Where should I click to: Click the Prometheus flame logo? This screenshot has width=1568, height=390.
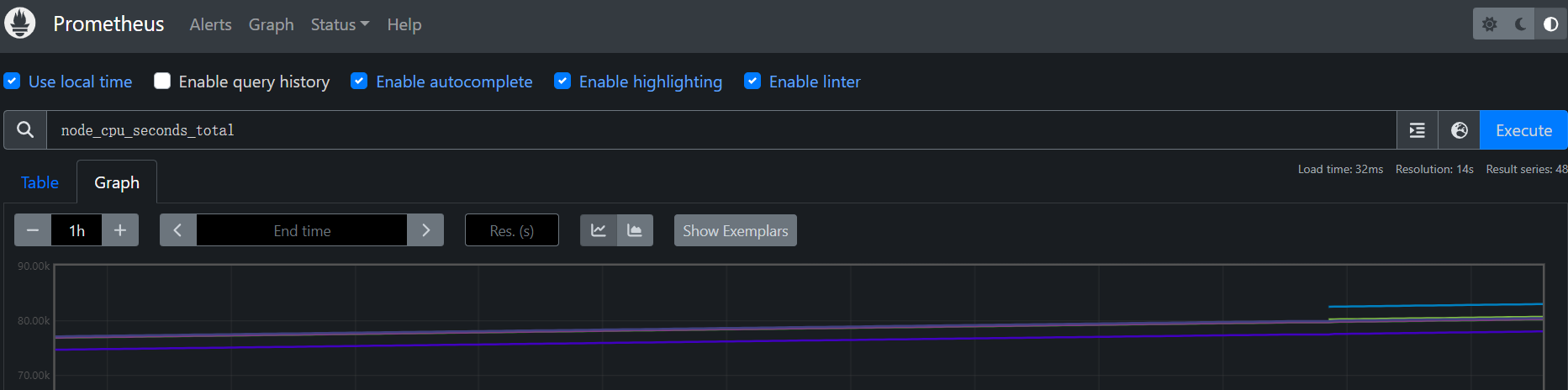click(20, 24)
